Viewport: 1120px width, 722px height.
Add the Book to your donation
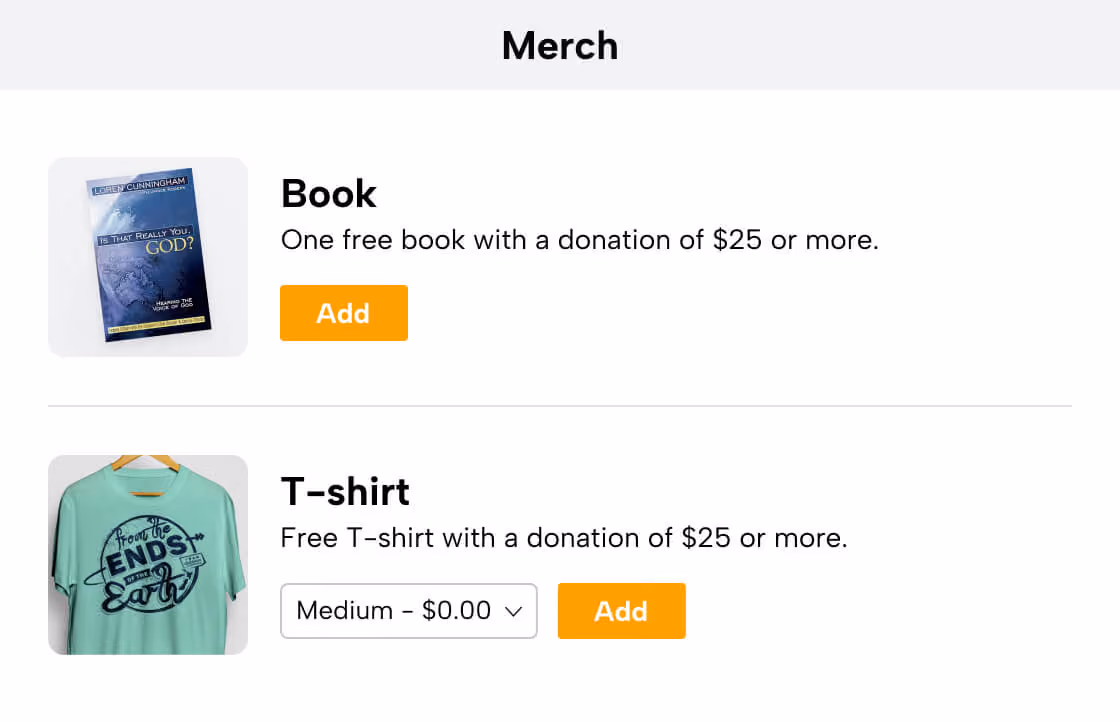344,313
